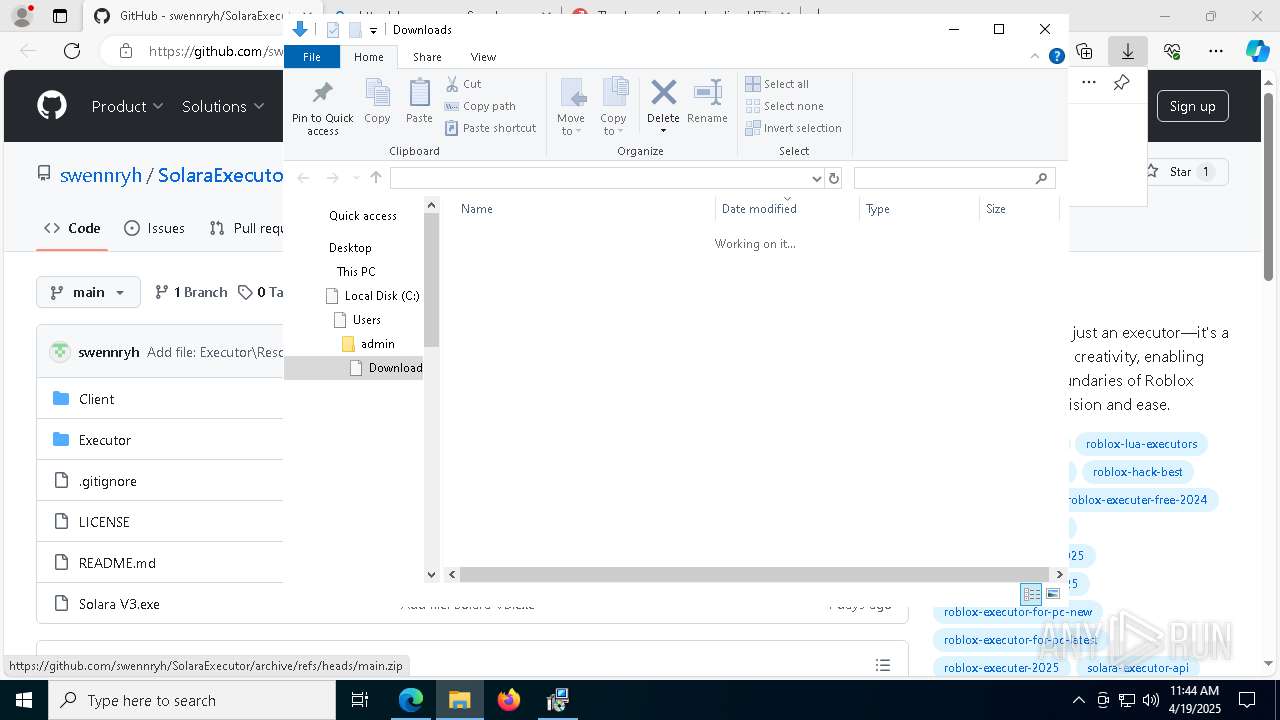
Task: Click Sign up button on GitHub
Action: point(1192,106)
